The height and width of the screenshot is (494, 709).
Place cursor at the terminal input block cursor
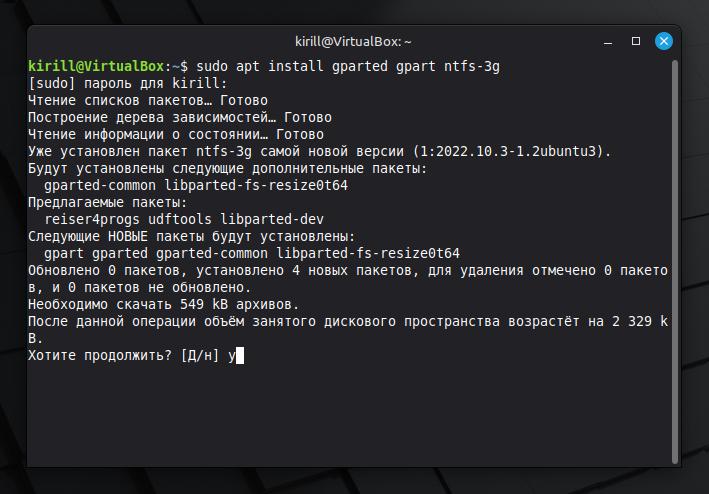pos(240,355)
